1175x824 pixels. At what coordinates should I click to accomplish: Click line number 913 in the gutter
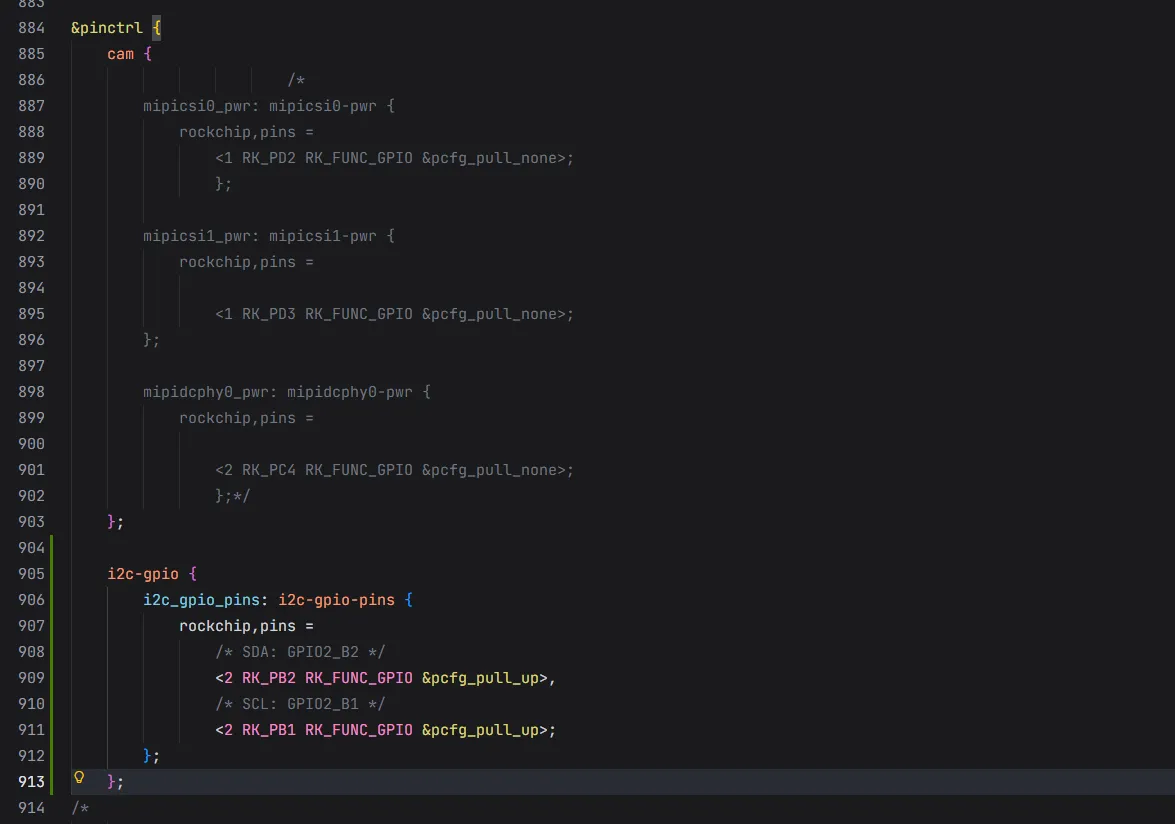[31, 782]
